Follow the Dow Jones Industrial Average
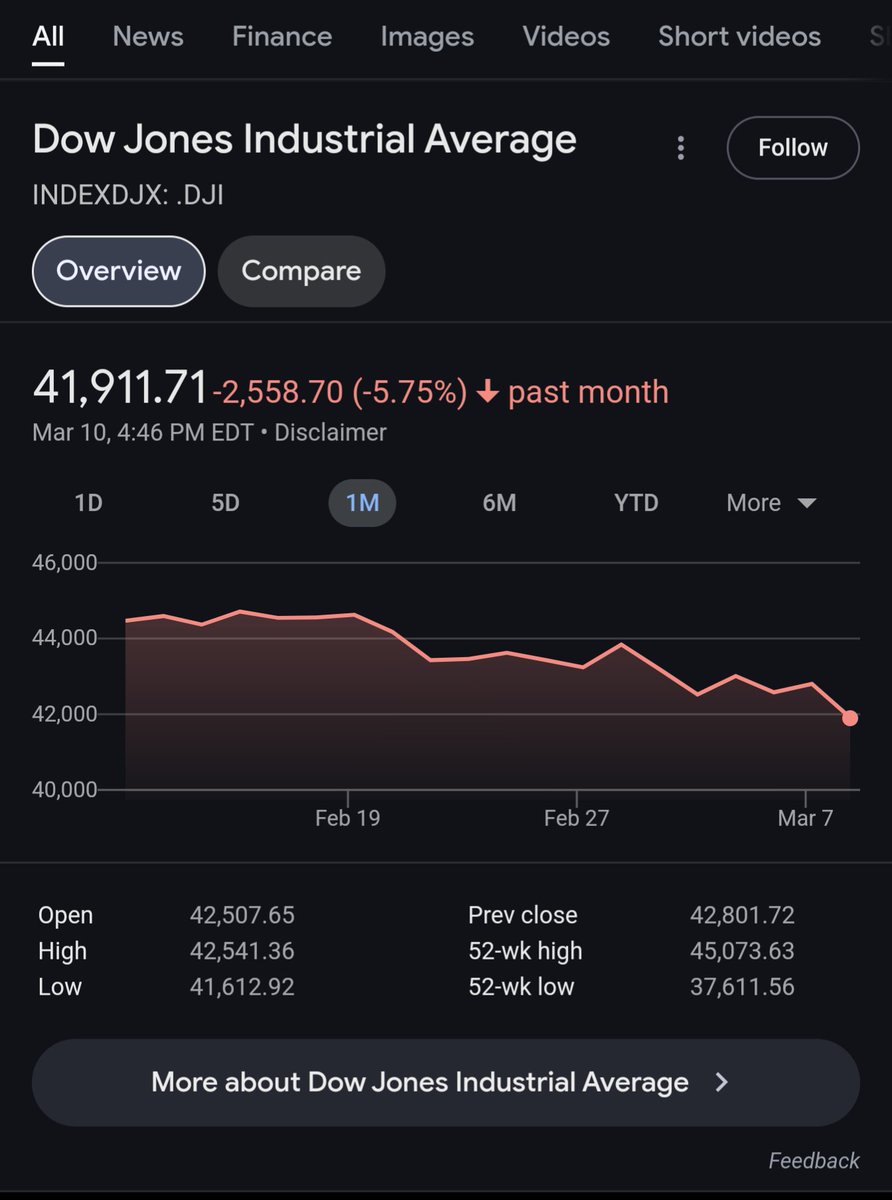 (793, 148)
